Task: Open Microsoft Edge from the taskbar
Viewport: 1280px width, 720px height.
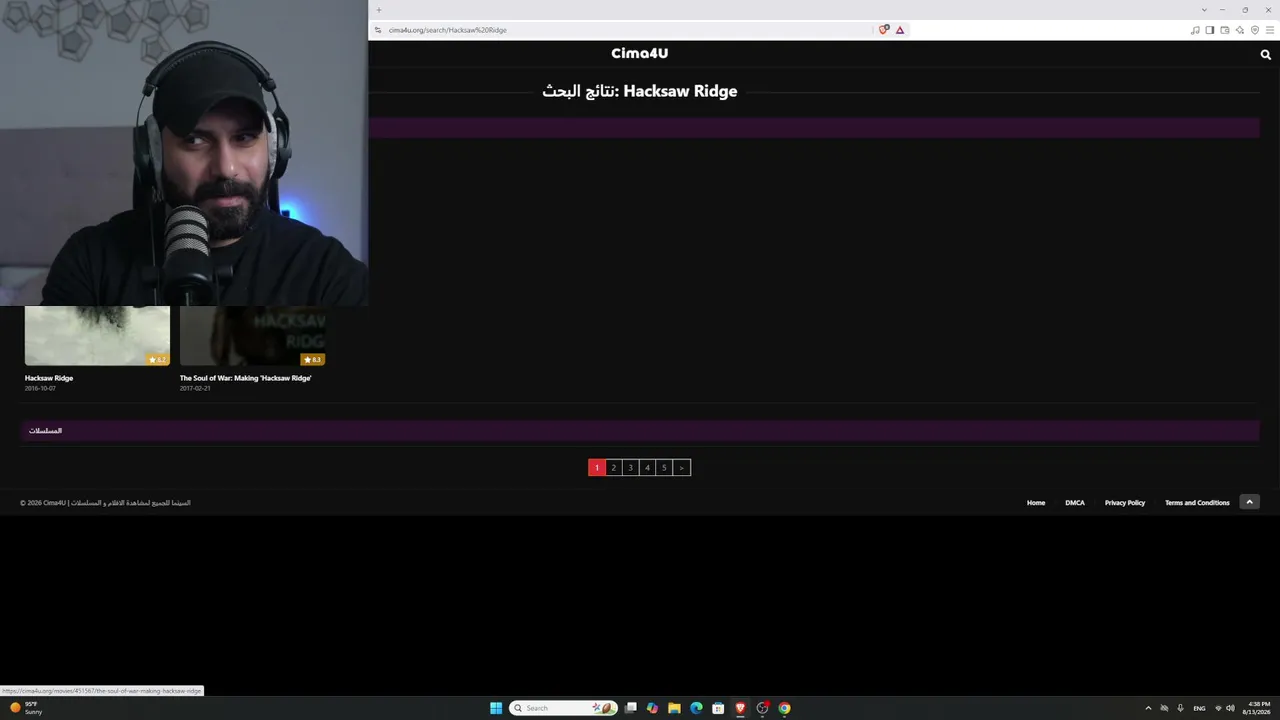Action: (696, 708)
